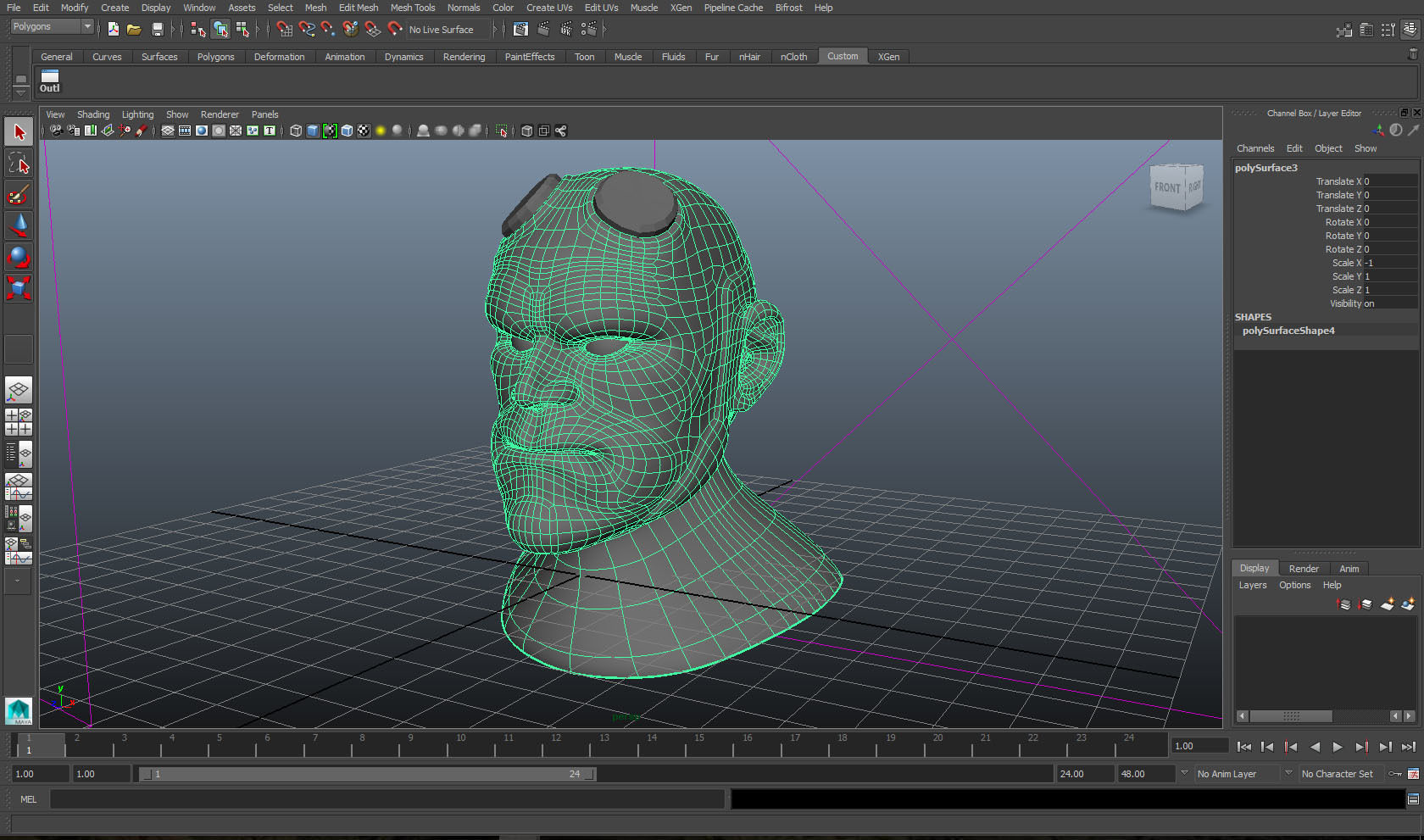Image resolution: width=1424 pixels, height=840 pixels.
Task: Click the current frame field showing 1.00
Action: 1199,746
